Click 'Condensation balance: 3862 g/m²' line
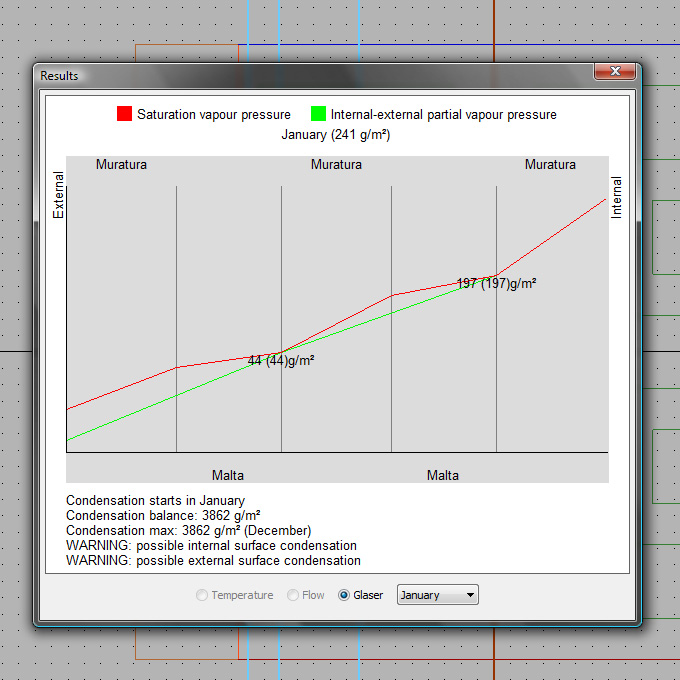Image resolution: width=680 pixels, height=680 pixels. point(163,516)
